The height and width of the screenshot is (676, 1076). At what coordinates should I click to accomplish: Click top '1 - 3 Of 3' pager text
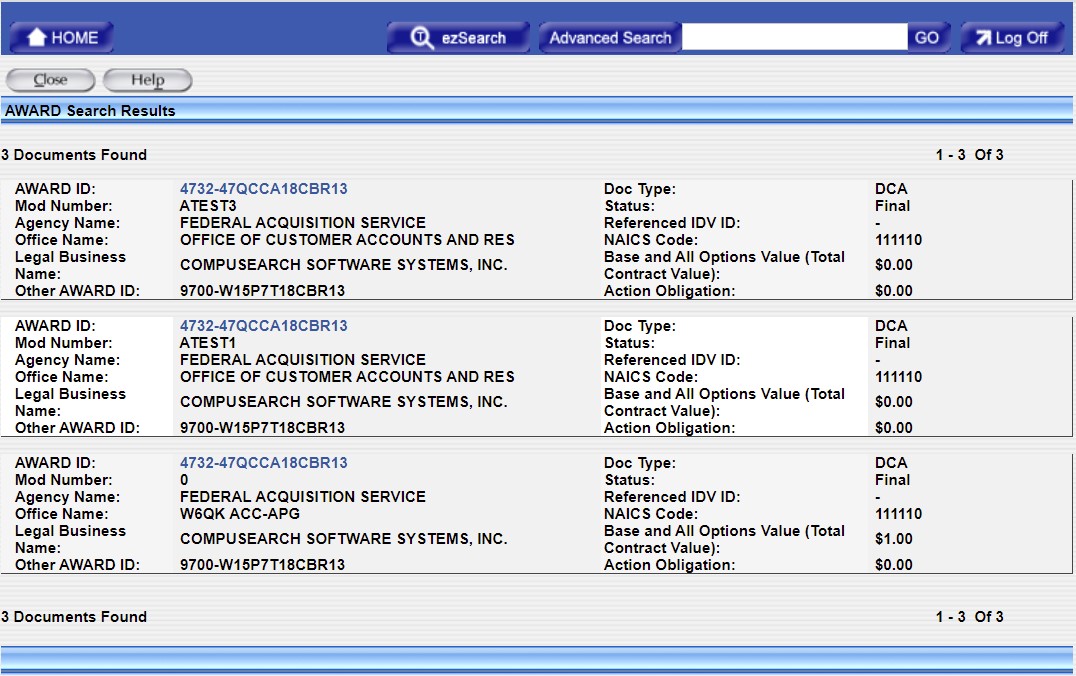[x=969, y=155]
